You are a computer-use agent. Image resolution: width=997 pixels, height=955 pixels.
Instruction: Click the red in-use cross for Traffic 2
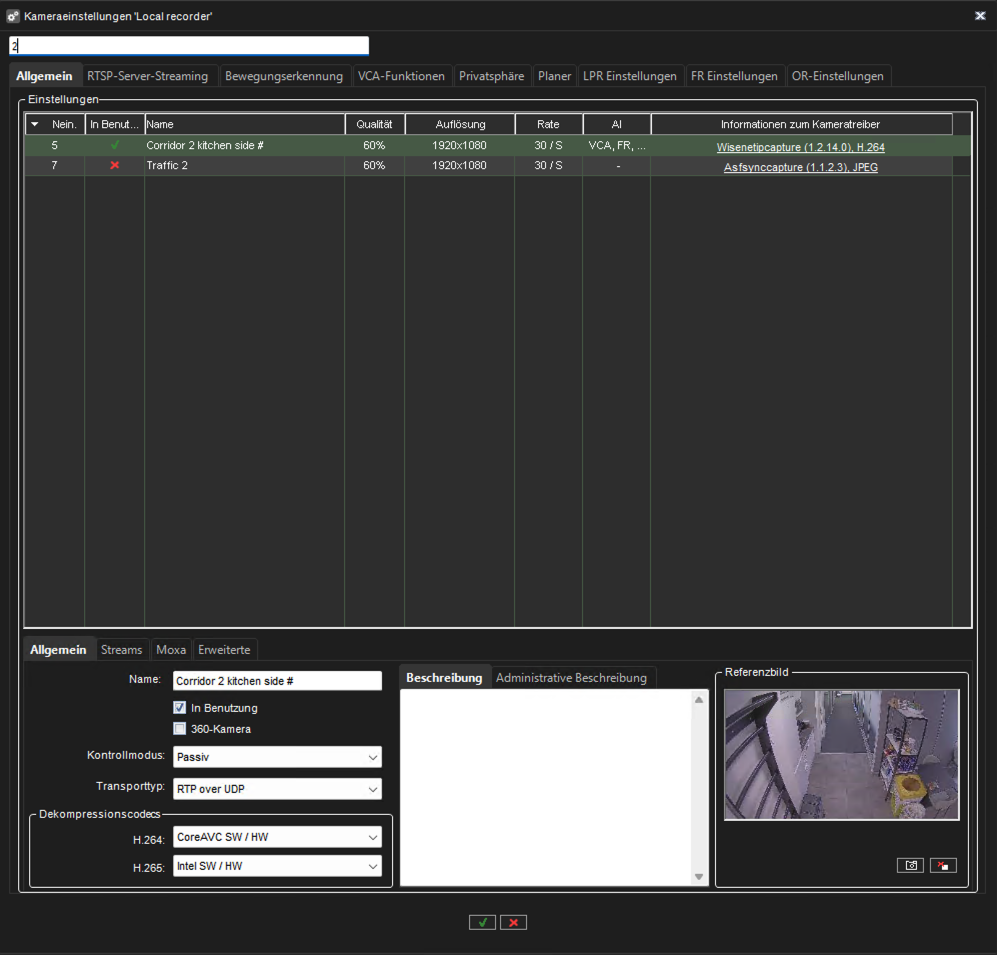114,165
